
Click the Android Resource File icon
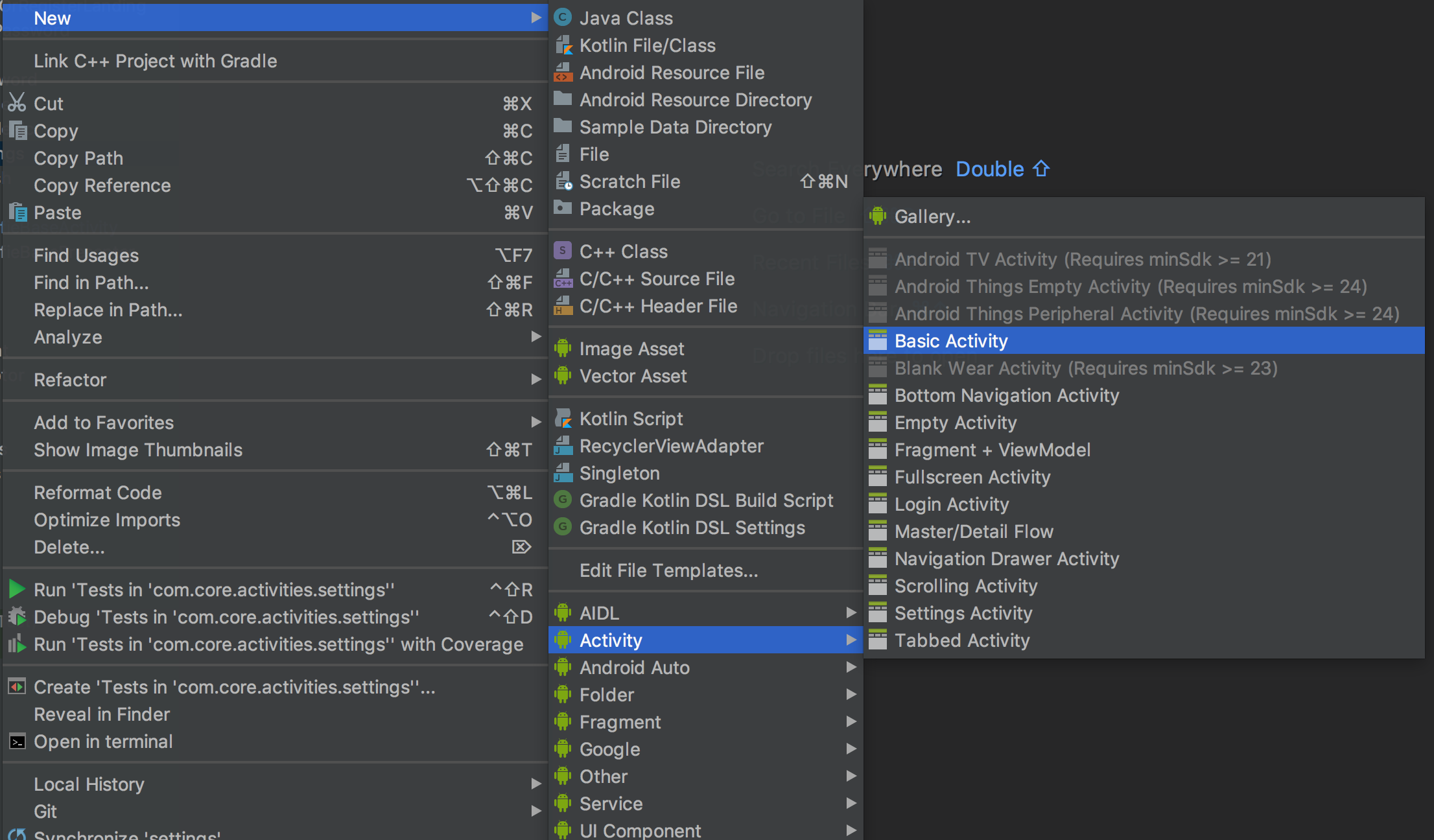point(563,72)
